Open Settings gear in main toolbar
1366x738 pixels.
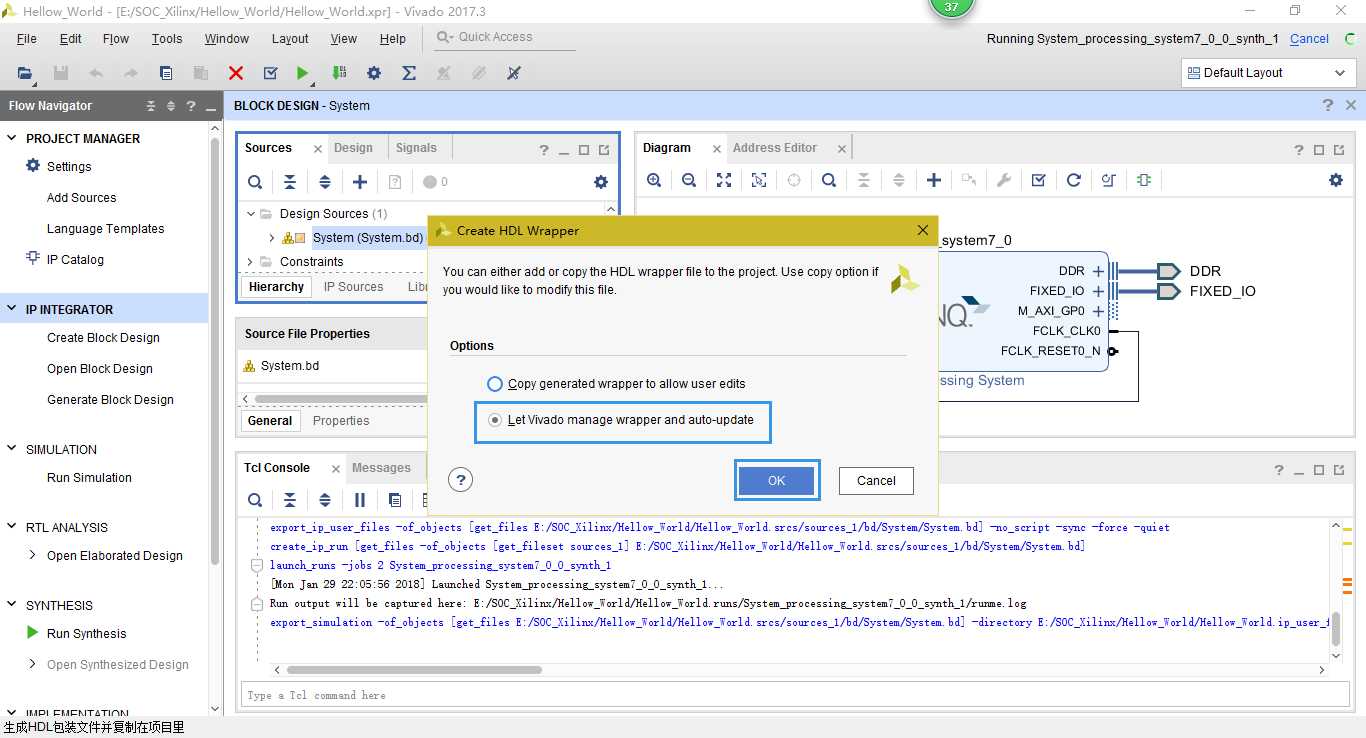click(x=374, y=73)
